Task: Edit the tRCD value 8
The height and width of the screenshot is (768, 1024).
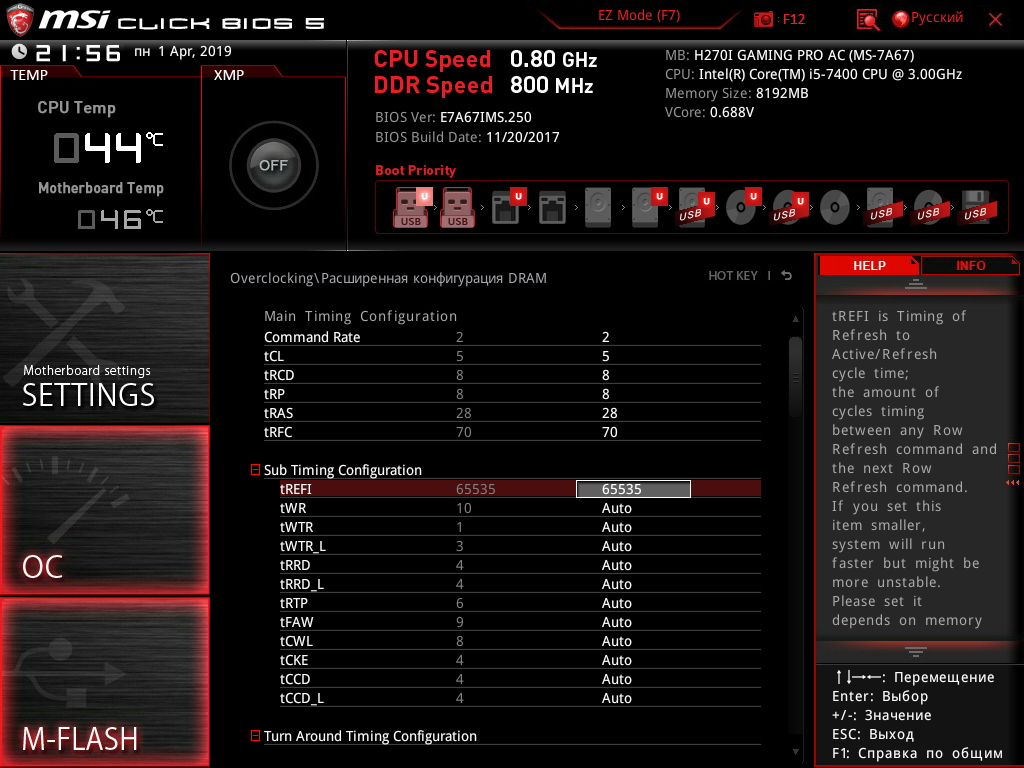Action: pyautogui.click(x=605, y=375)
